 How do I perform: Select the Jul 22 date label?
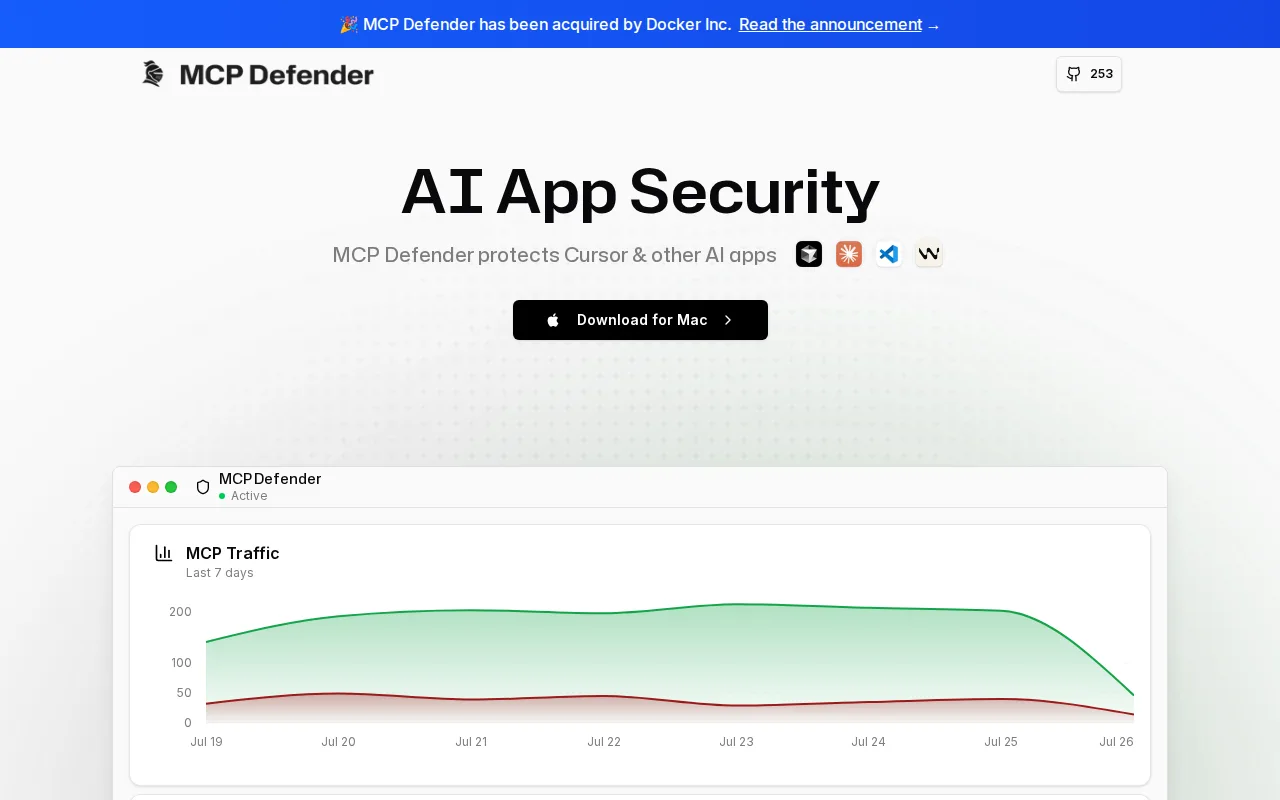604,742
